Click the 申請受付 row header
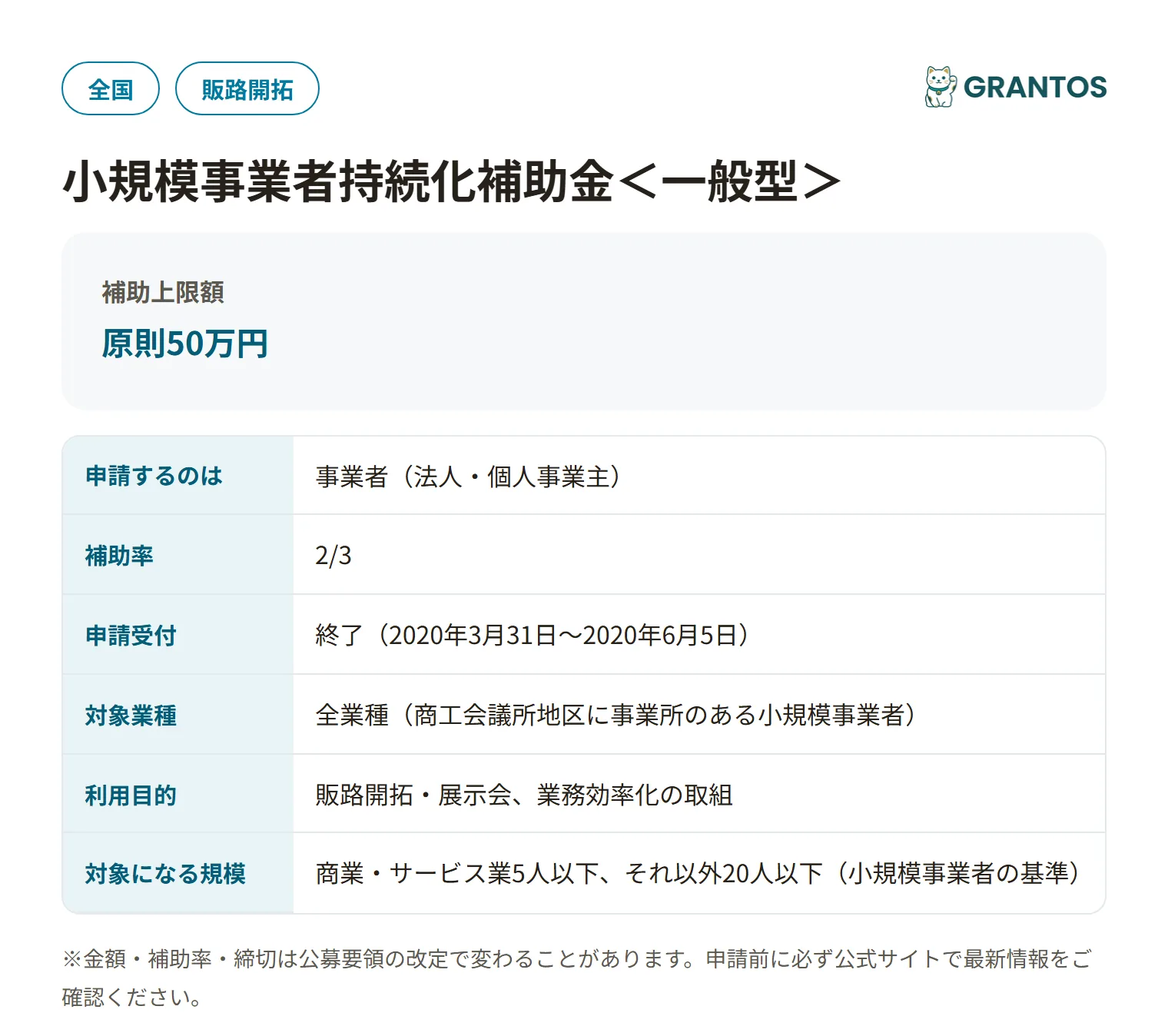The image size is (1168, 1036). point(178,635)
